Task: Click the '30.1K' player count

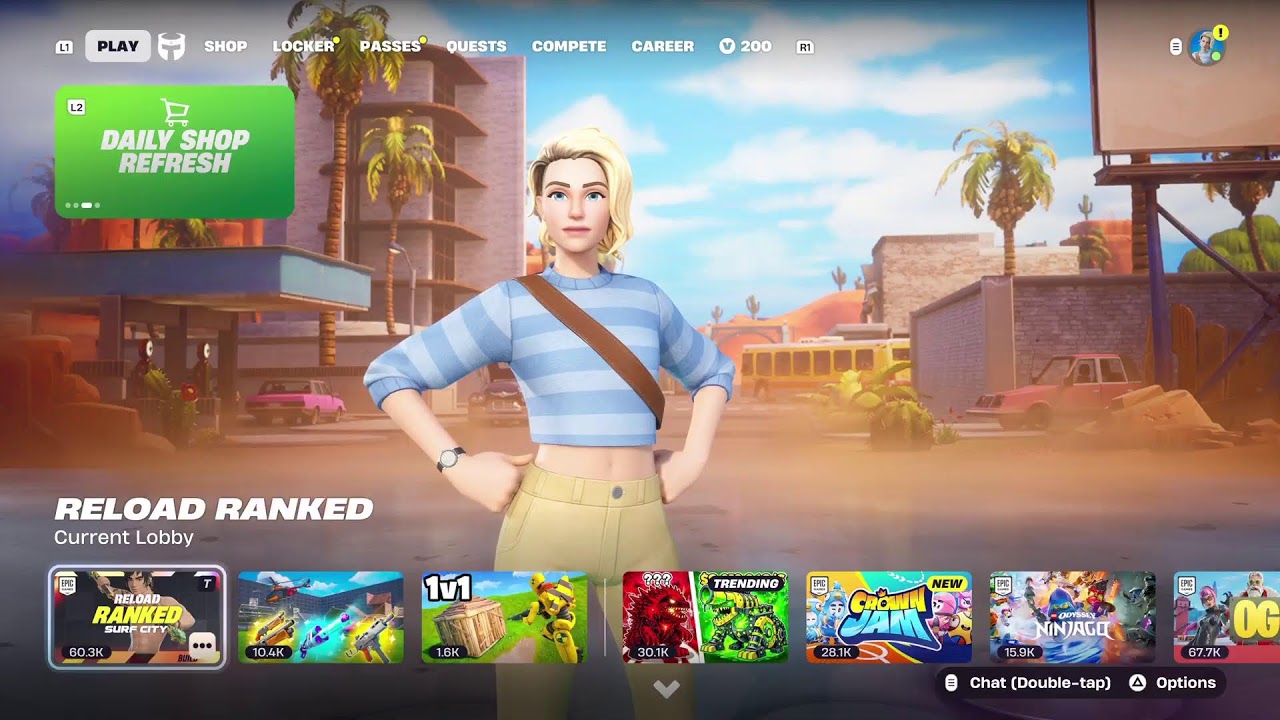Action: click(652, 652)
